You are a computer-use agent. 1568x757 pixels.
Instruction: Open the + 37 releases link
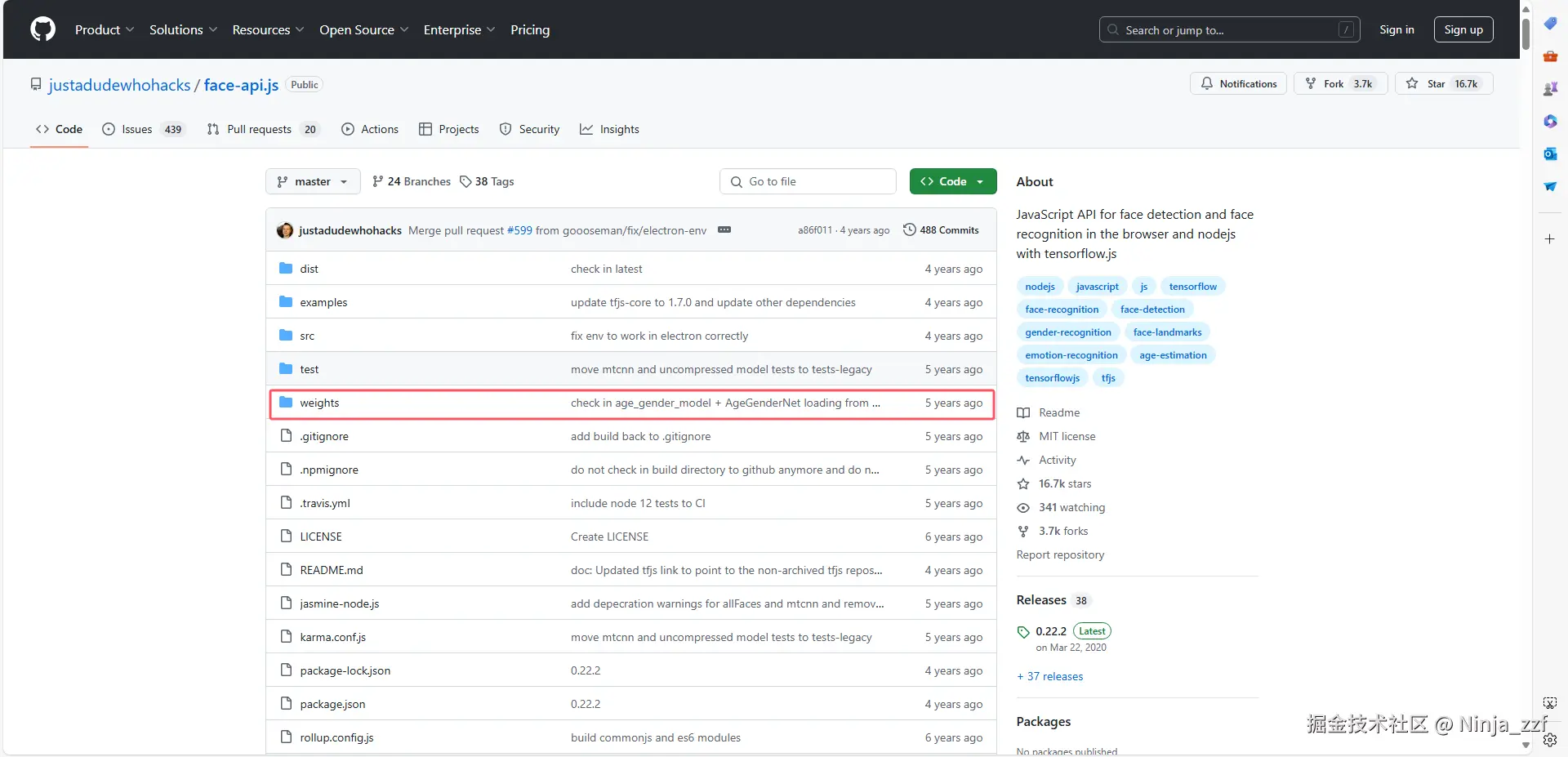(1050, 676)
